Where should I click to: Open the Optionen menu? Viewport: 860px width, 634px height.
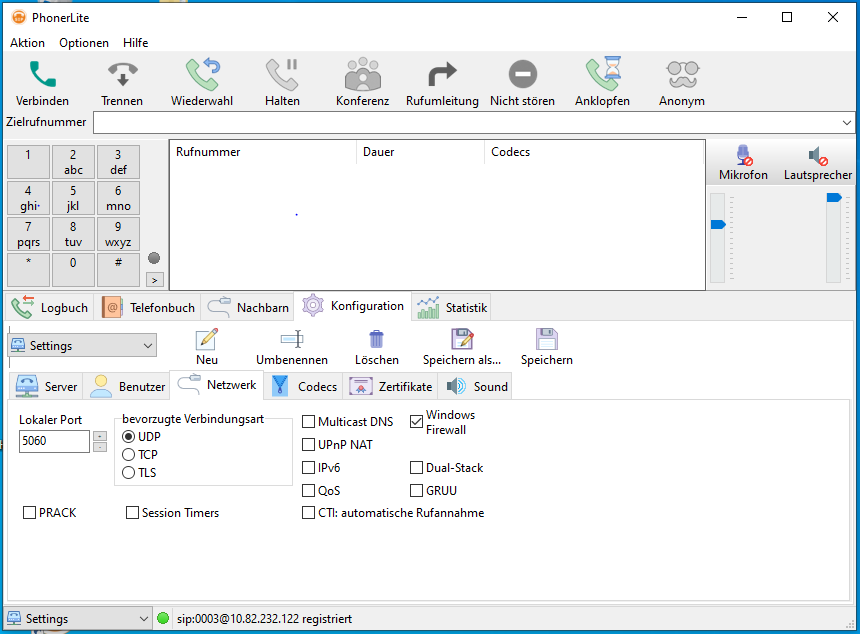[83, 42]
